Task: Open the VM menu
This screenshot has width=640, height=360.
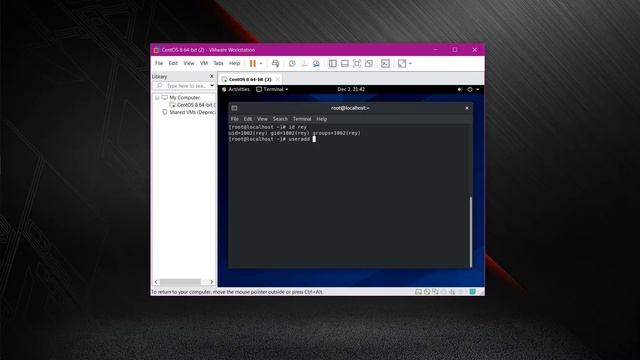Action: pyautogui.click(x=204, y=63)
